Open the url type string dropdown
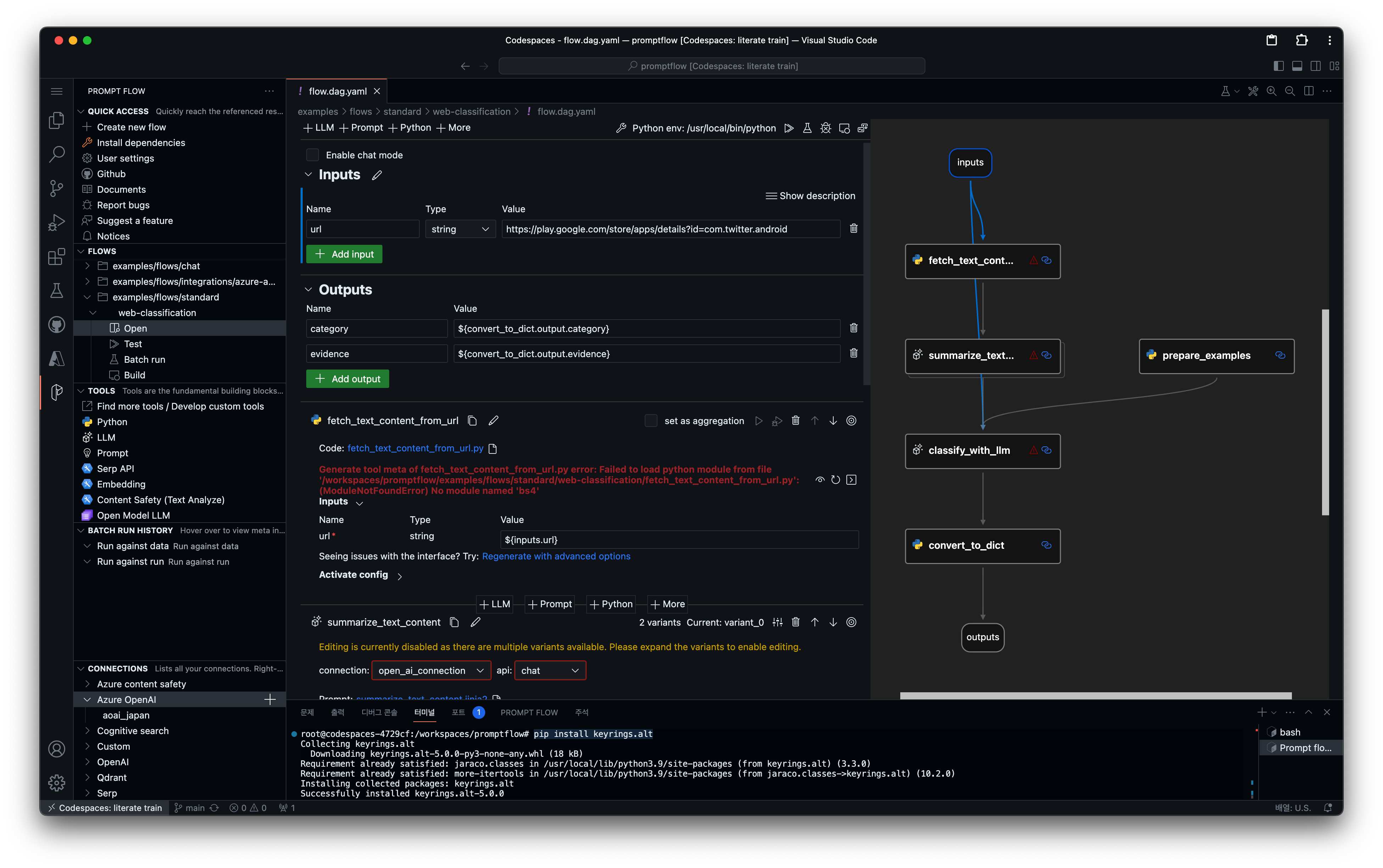The image size is (1383, 868). (x=460, y=229)
